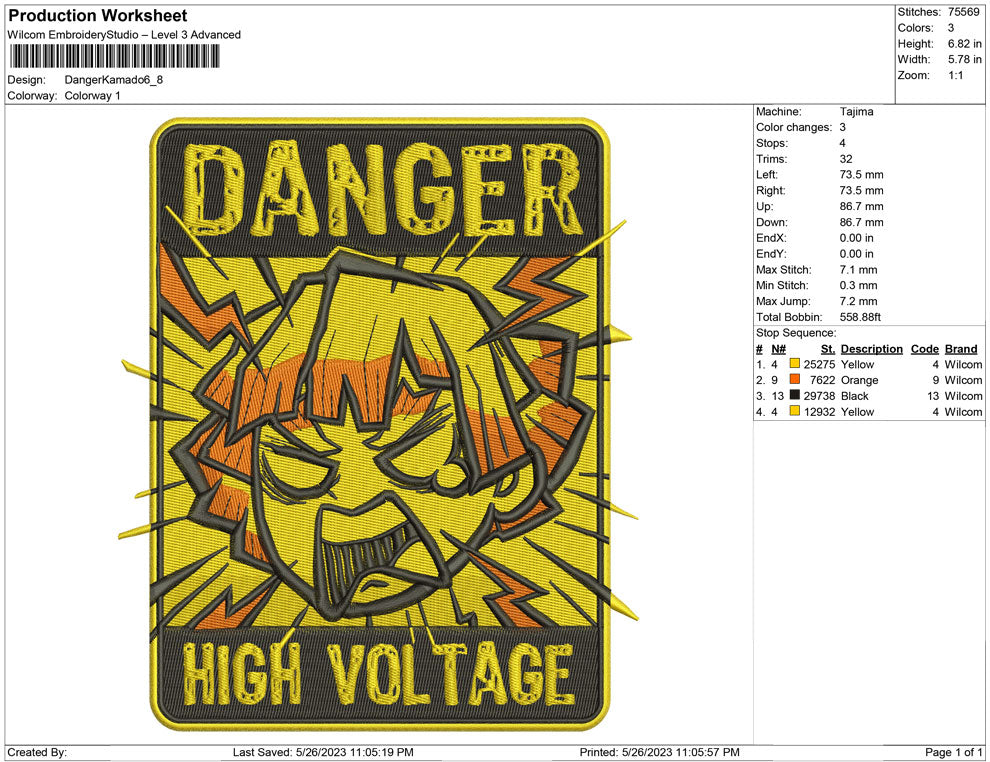
Task: Click the Max Jump value 7.2 mm
Action: click(x=858, y=301)
